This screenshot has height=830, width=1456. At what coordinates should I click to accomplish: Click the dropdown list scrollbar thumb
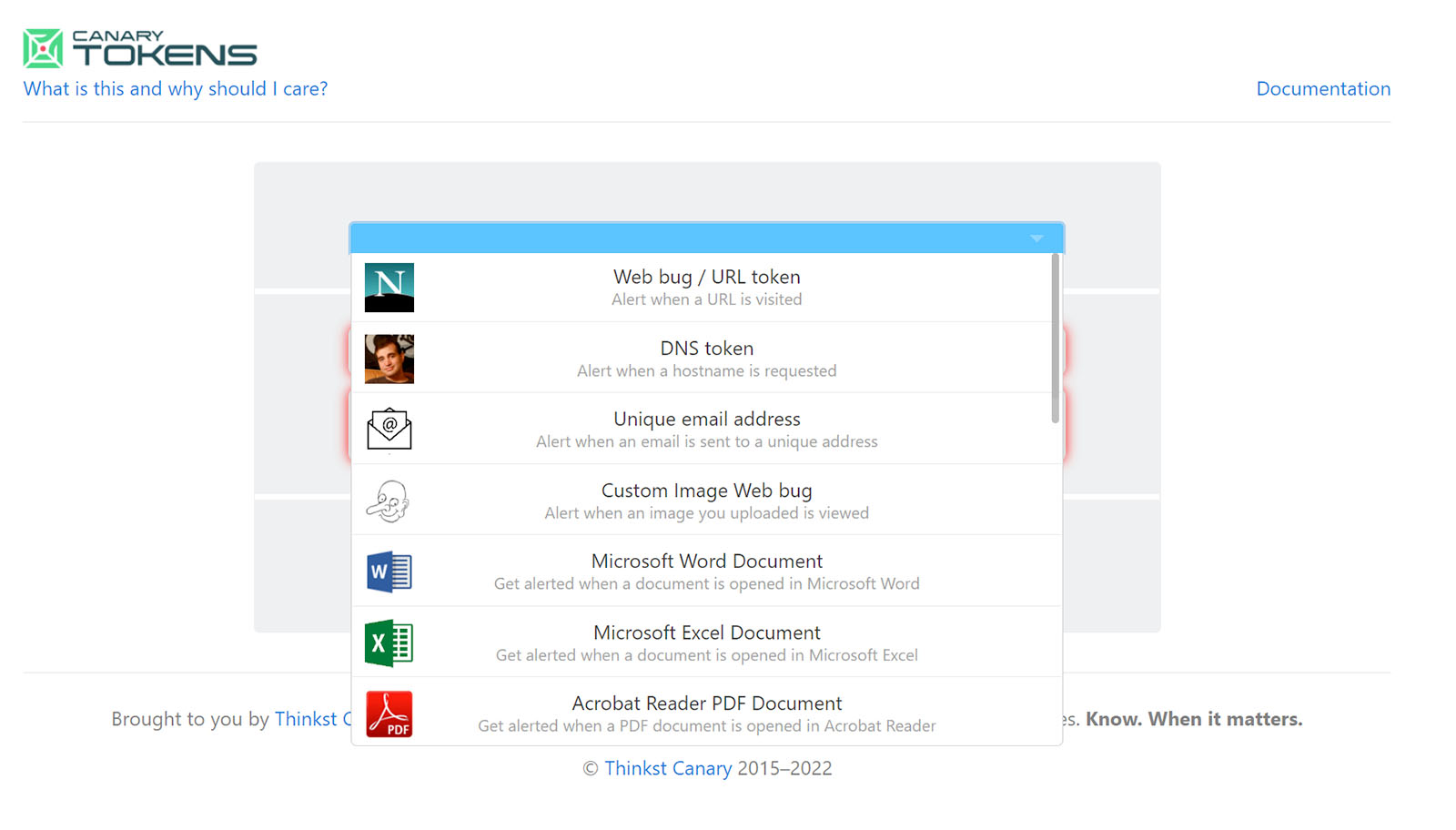point(1056,339)
